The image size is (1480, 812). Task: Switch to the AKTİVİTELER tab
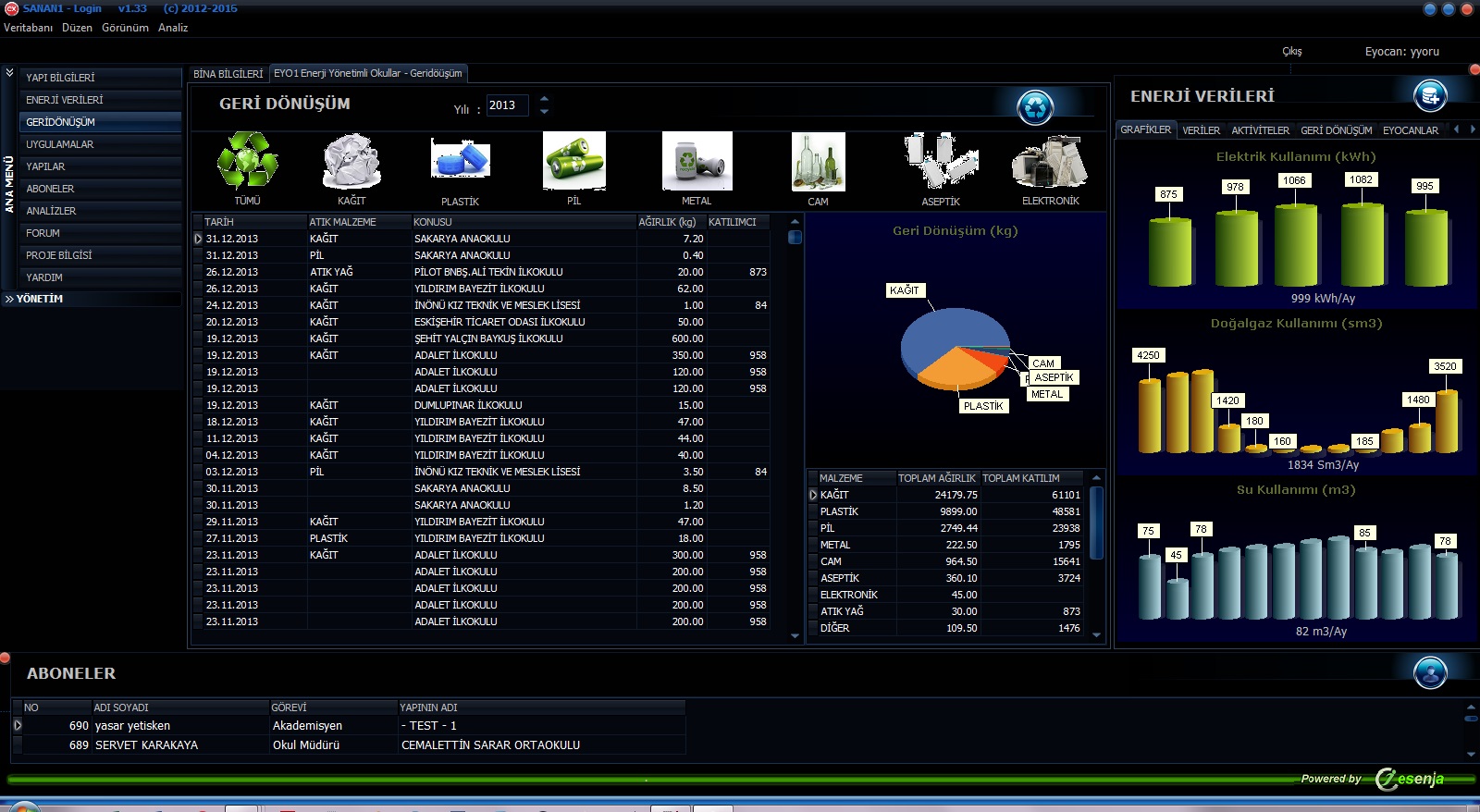1260,130
